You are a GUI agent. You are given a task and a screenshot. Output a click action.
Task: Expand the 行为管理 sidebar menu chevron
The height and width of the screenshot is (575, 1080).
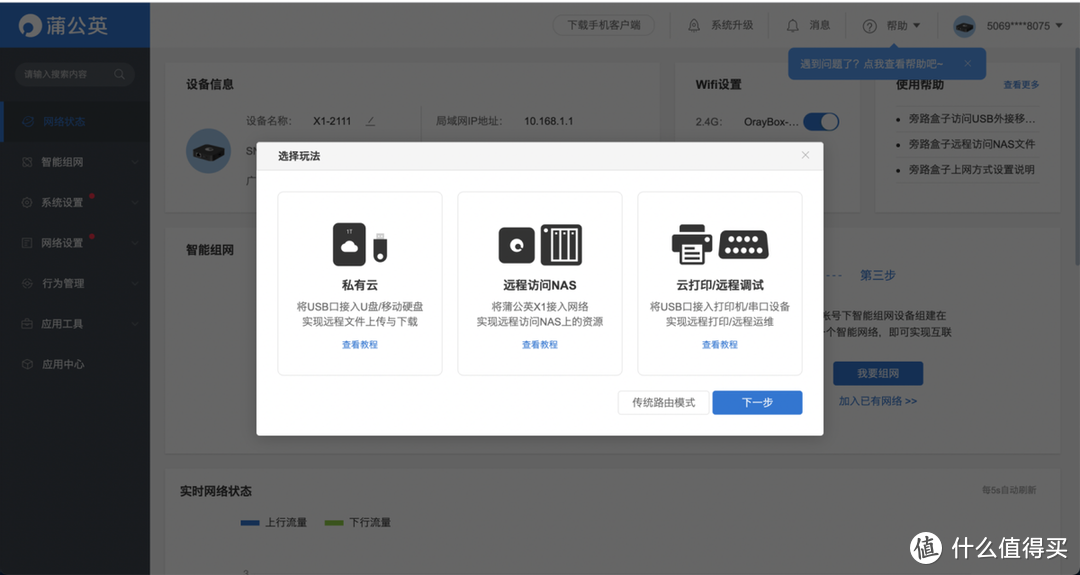[x=135, y=283]
